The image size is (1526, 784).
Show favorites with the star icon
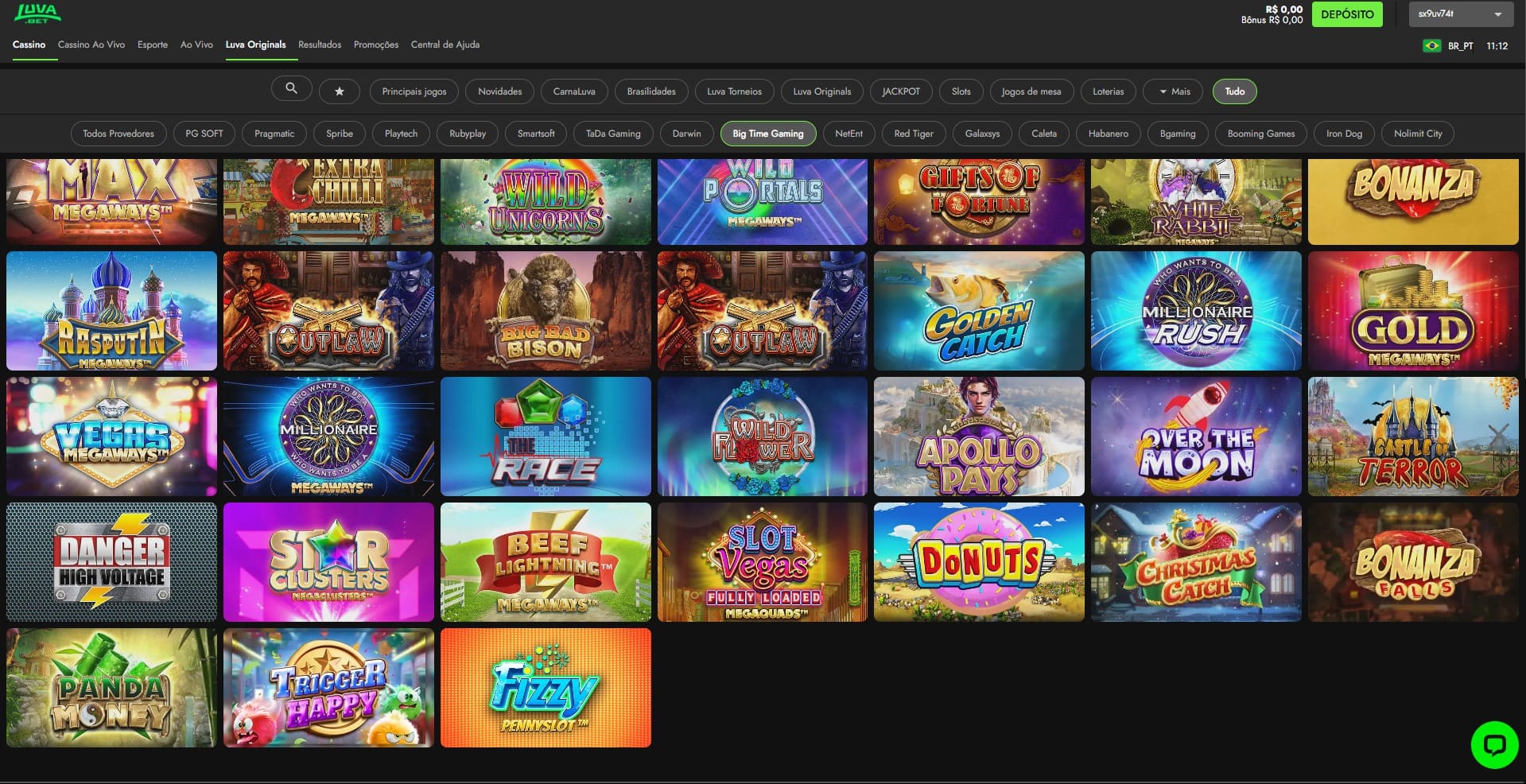click(x=340, y=91)
